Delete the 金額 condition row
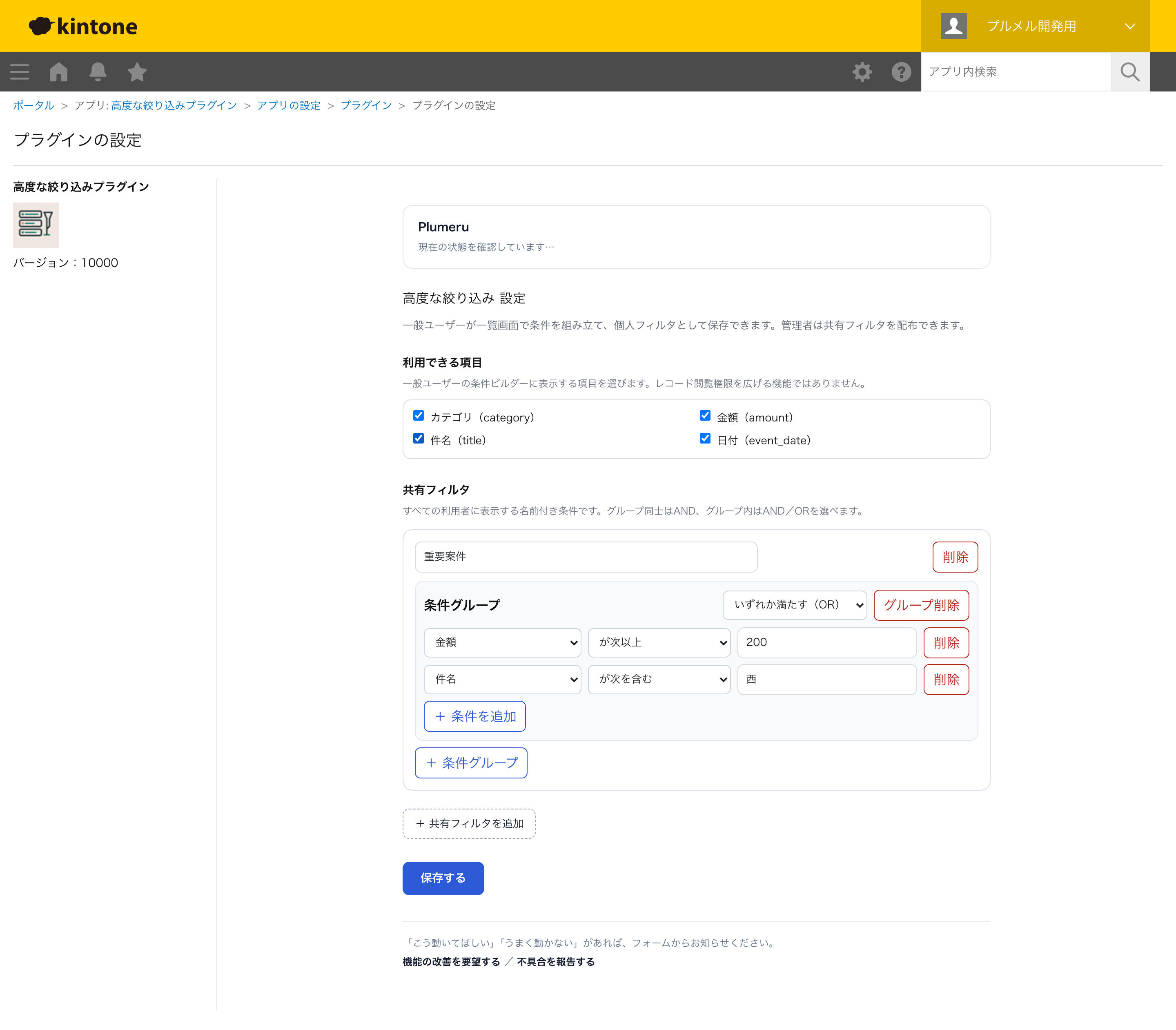This screenshot has height=1030, width=1176. click(x=946, y=642)
